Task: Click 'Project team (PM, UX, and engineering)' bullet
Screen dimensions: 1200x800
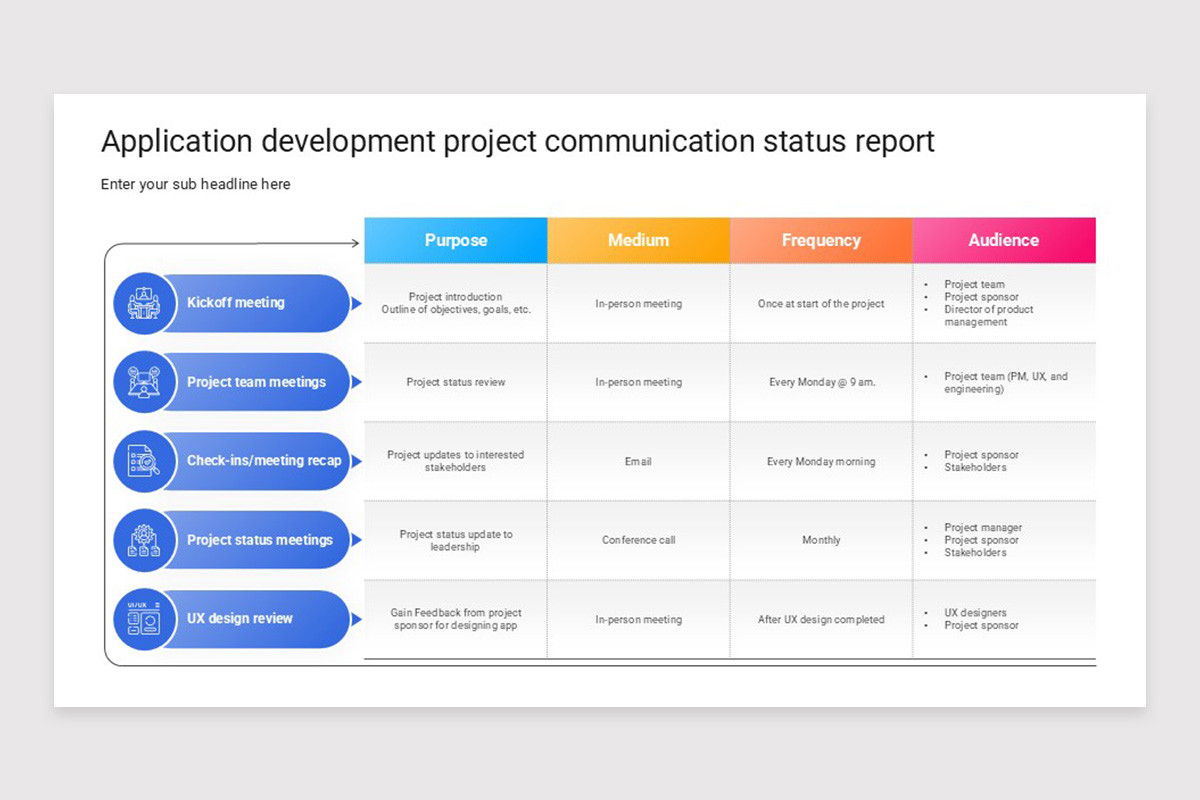Action: (x=1006, y=383)
